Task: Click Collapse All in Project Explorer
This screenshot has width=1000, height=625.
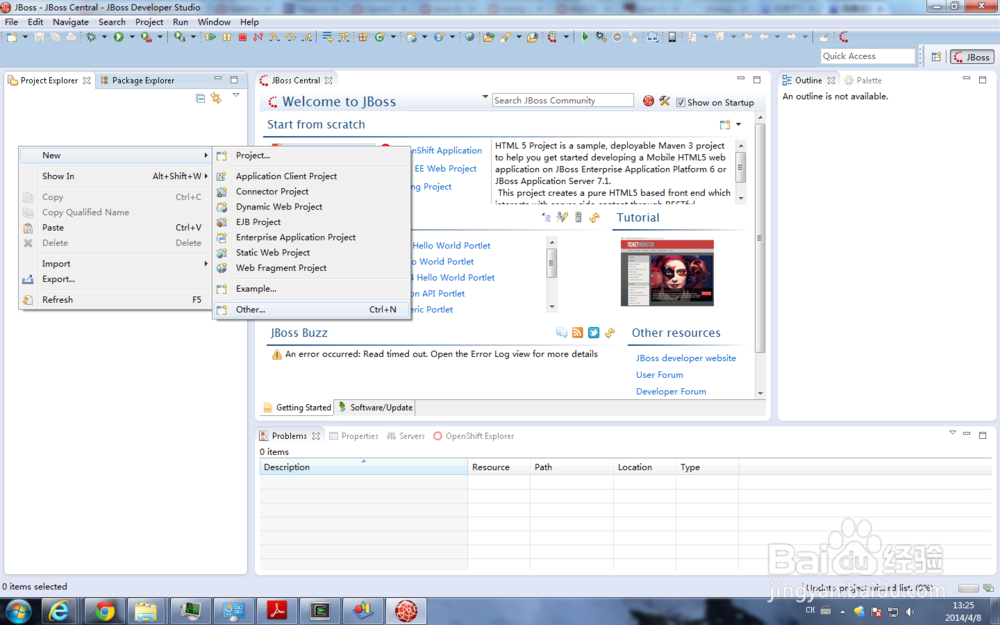Action: click(x=200, y=98)
